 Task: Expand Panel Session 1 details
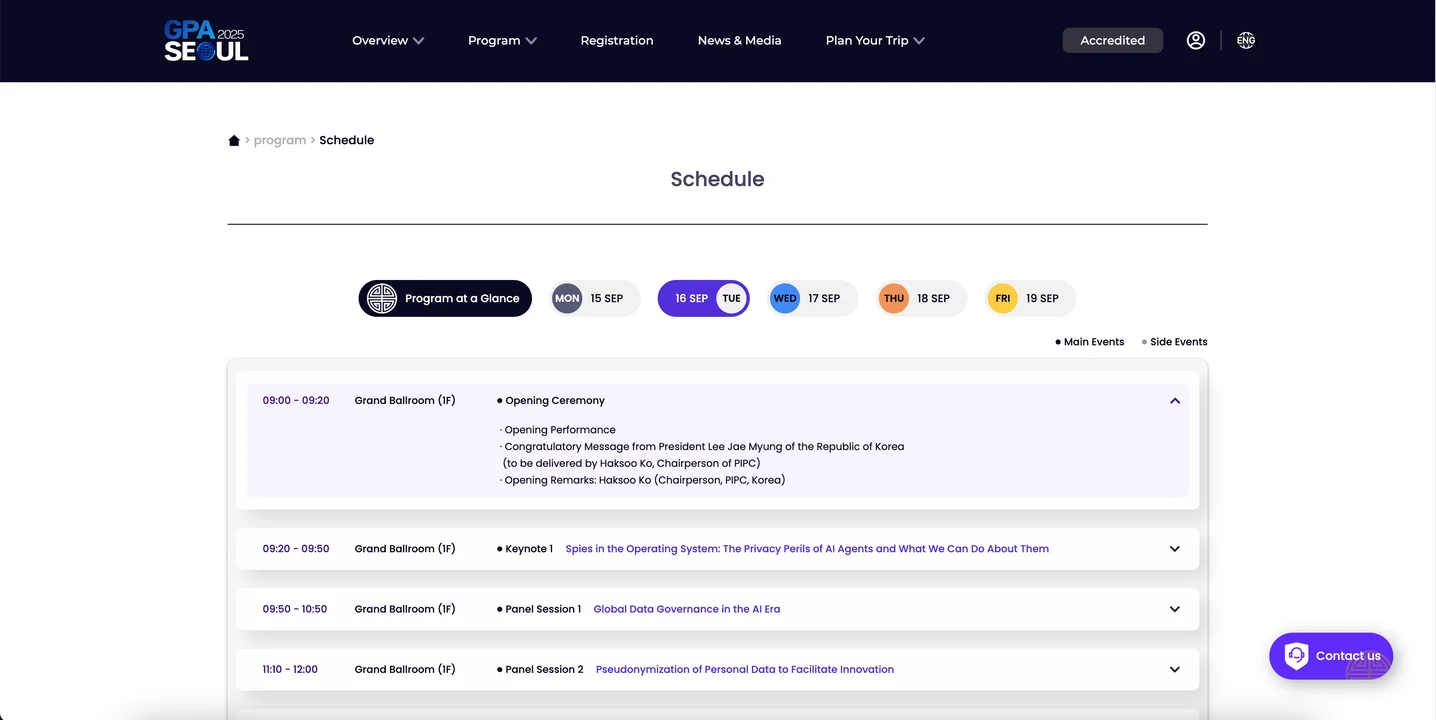pyautogui.click(x=1174, y=609)
